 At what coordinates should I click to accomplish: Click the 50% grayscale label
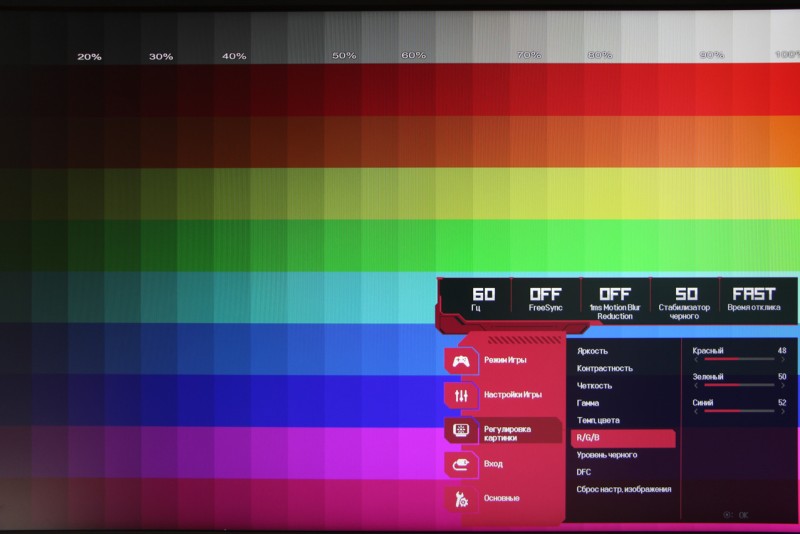(344, 56)
